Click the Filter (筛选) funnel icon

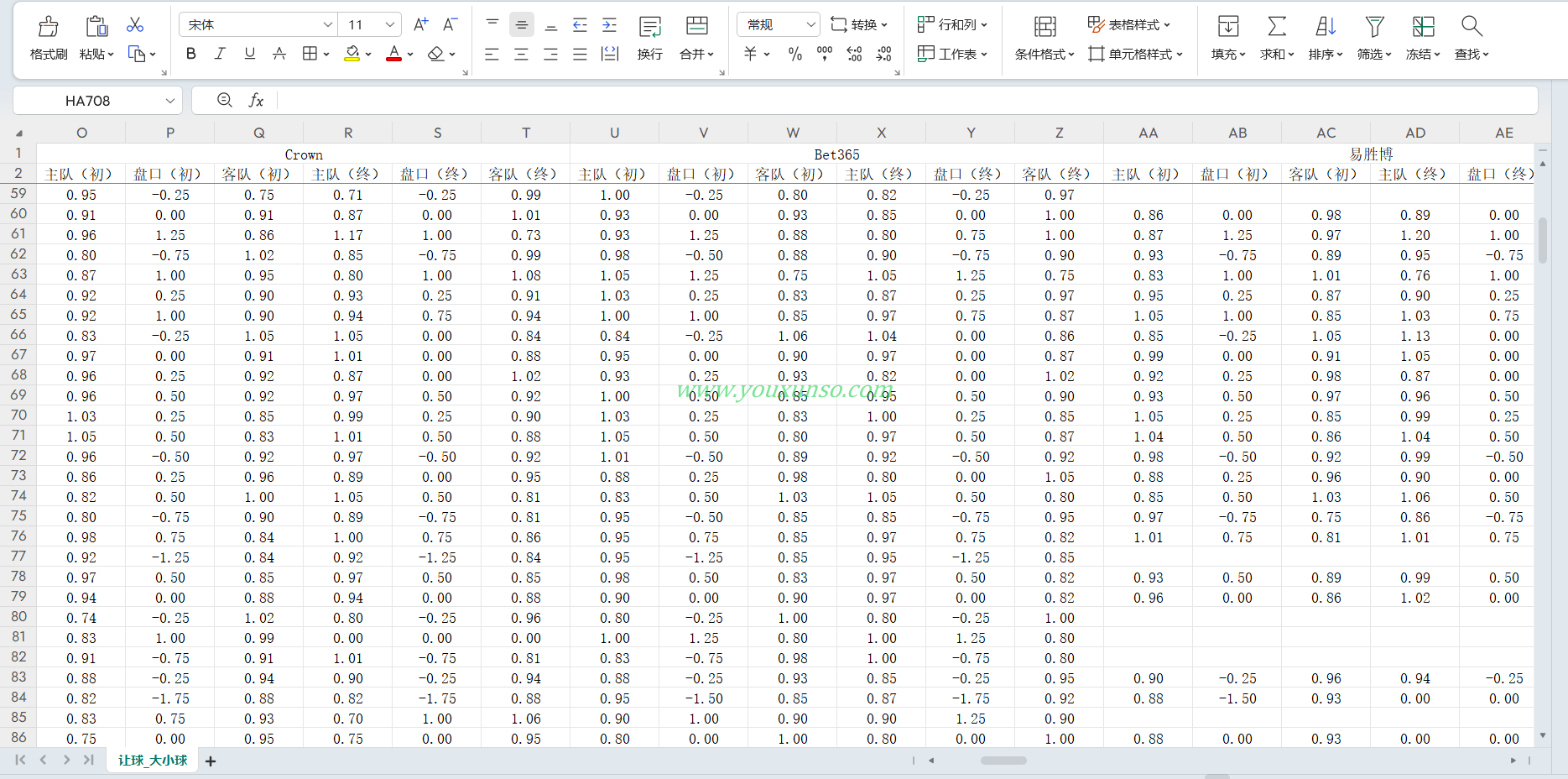(x=1373, y=28)
